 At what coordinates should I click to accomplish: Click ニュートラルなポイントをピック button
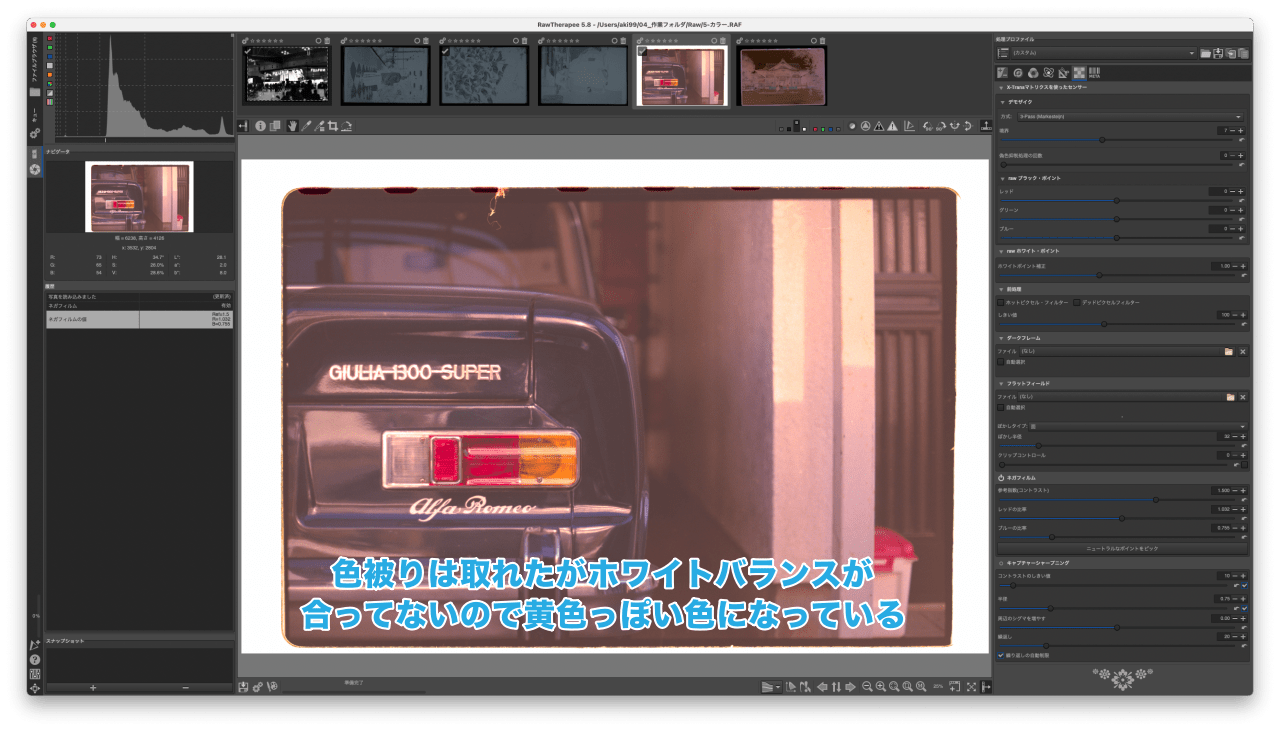(x=1122, y=549)
